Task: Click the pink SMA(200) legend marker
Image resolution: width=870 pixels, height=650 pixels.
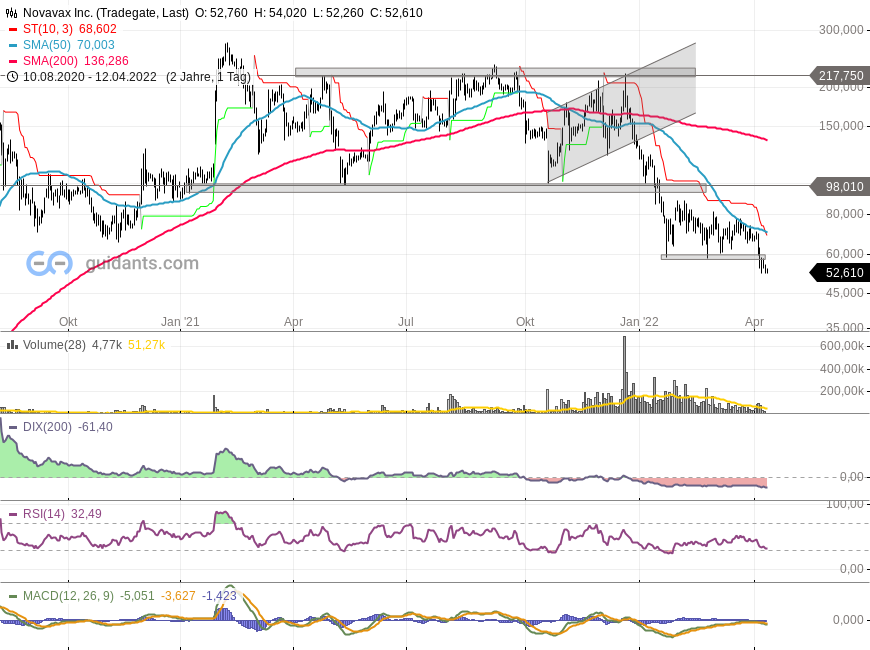Action: (13, 61)
